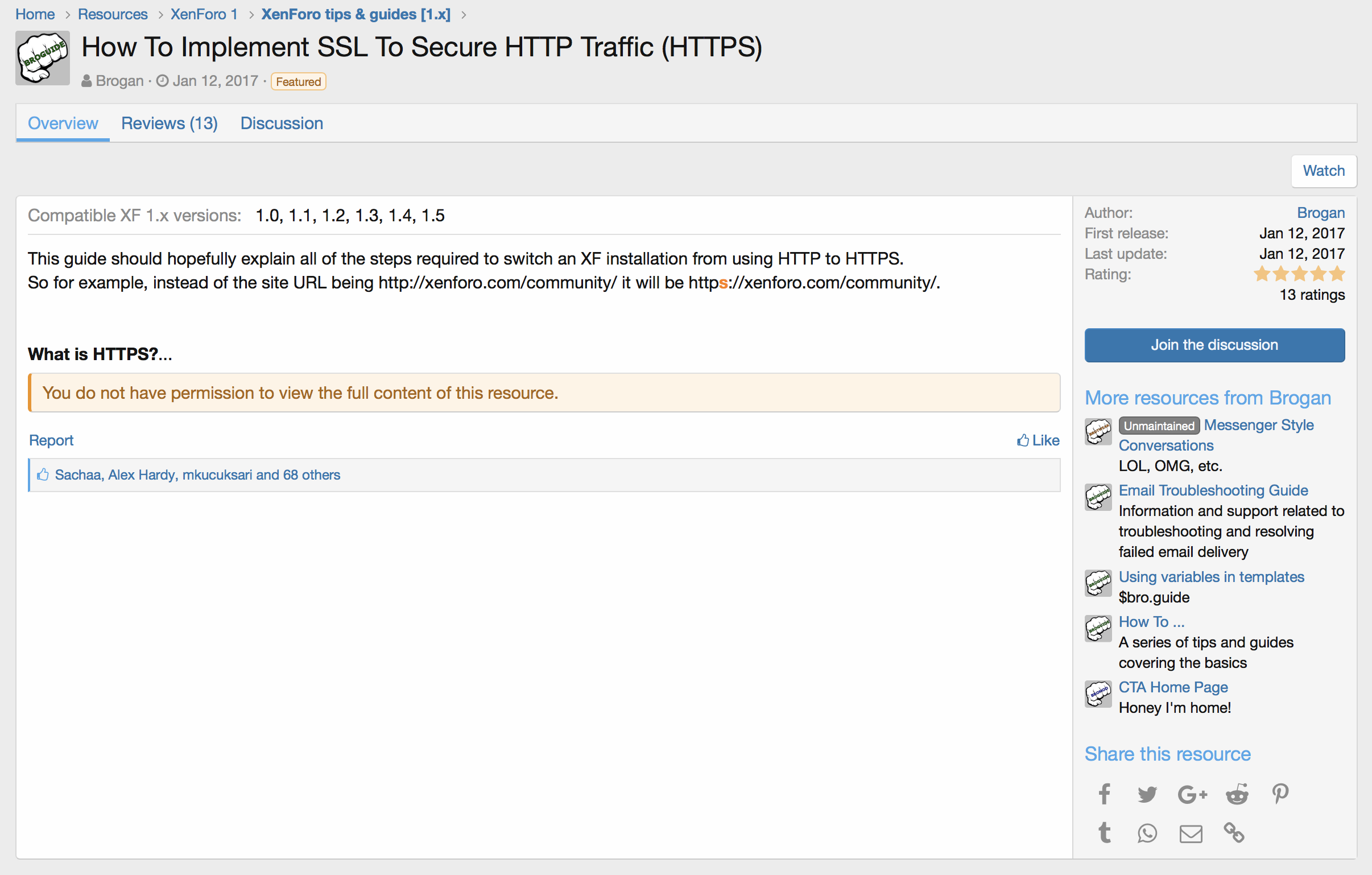Click the Last update date value
The image size is (1372, 875).
coord(1302,254)
